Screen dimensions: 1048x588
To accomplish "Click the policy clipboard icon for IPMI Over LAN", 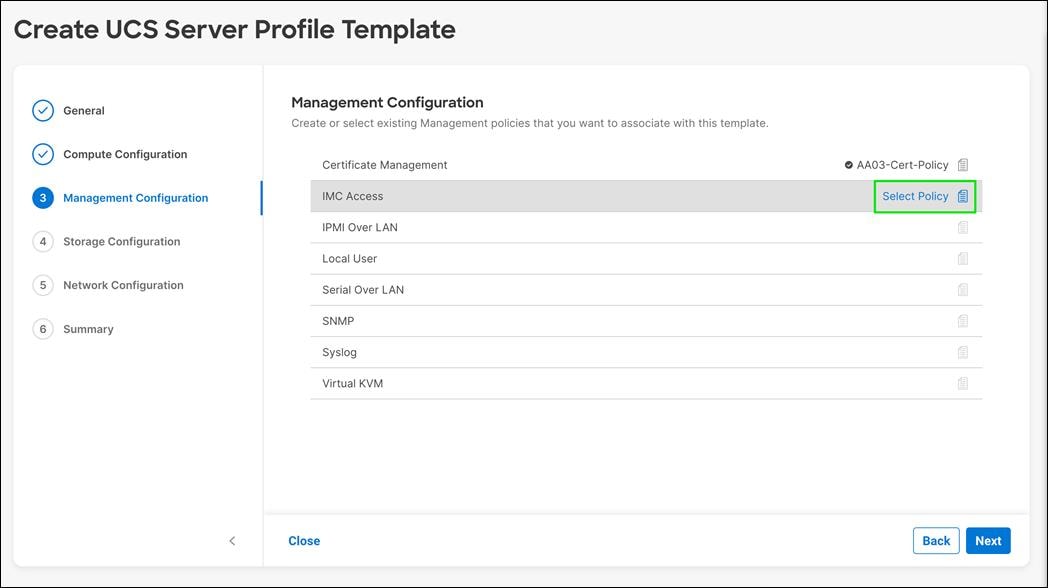I will (x=962, y=227).
